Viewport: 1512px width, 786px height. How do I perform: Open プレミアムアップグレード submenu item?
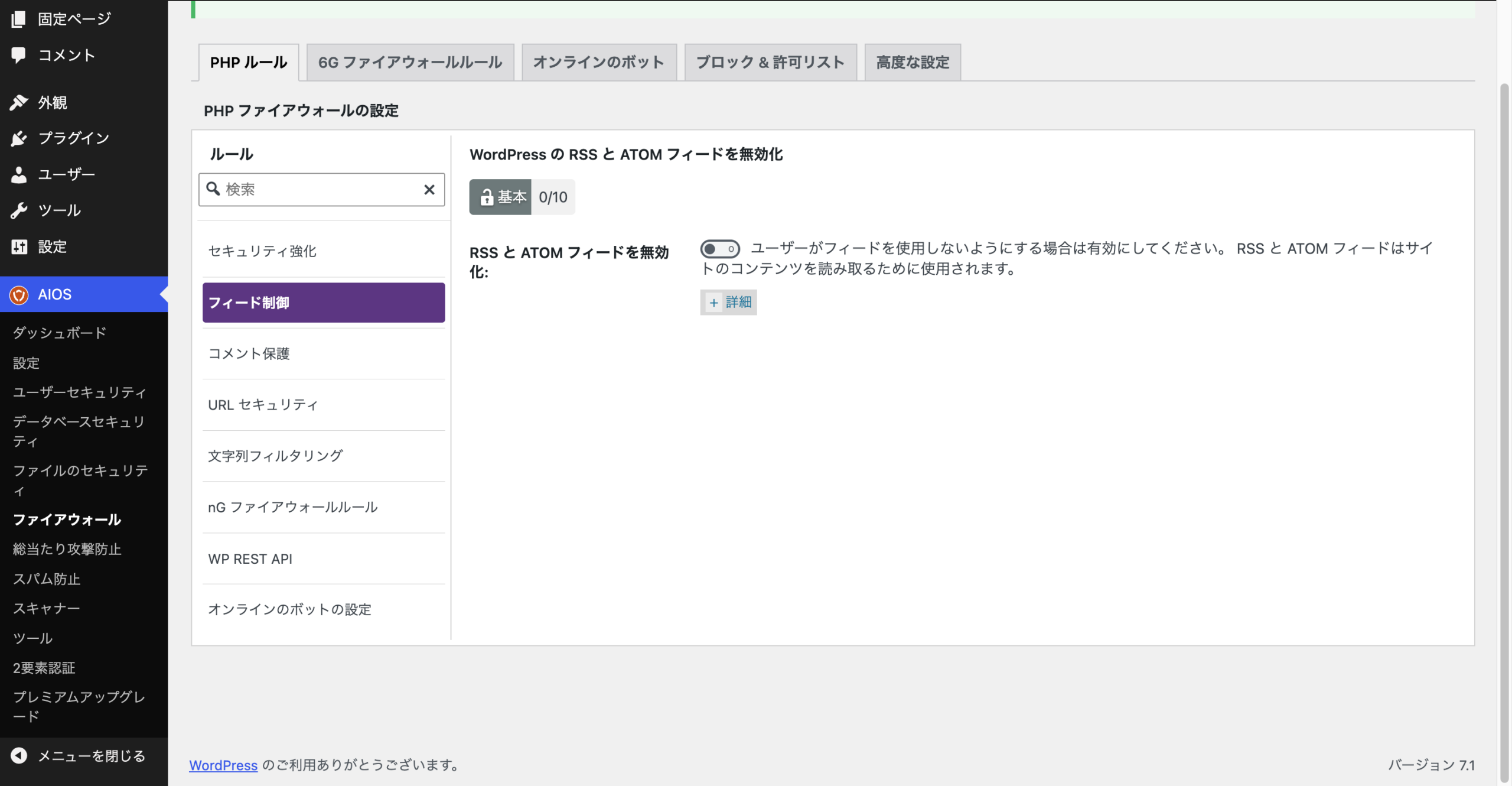coord(79,706)
